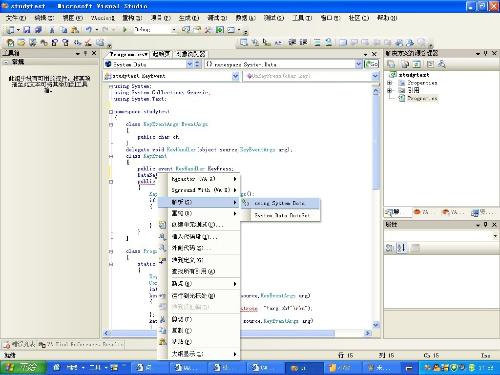Image resolution: width=500 pixels, height=375 pixels.
Task: Switch to the 对象浏览器 Object Browser tab
Action: [191, 54]
